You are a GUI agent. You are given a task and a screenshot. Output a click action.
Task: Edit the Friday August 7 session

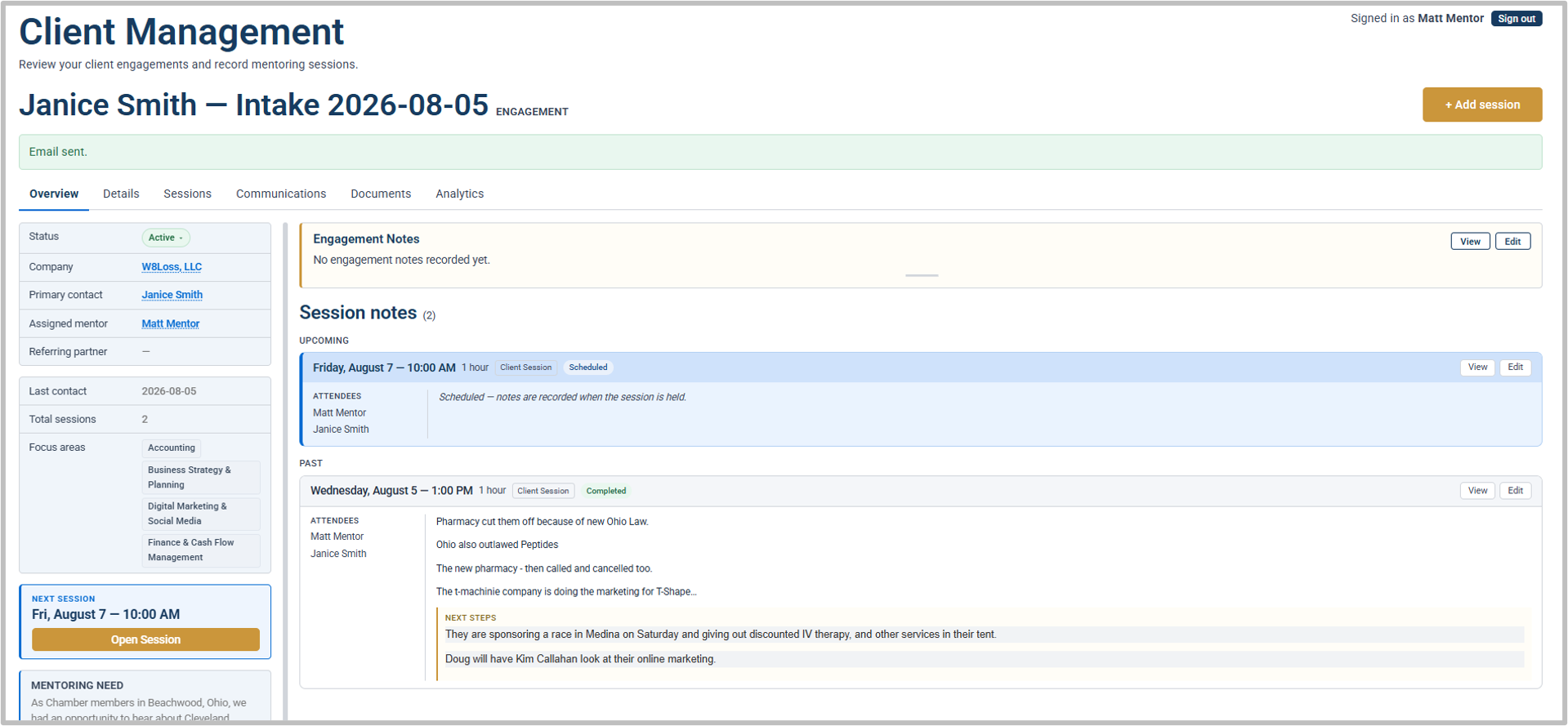click(1515, 367)
